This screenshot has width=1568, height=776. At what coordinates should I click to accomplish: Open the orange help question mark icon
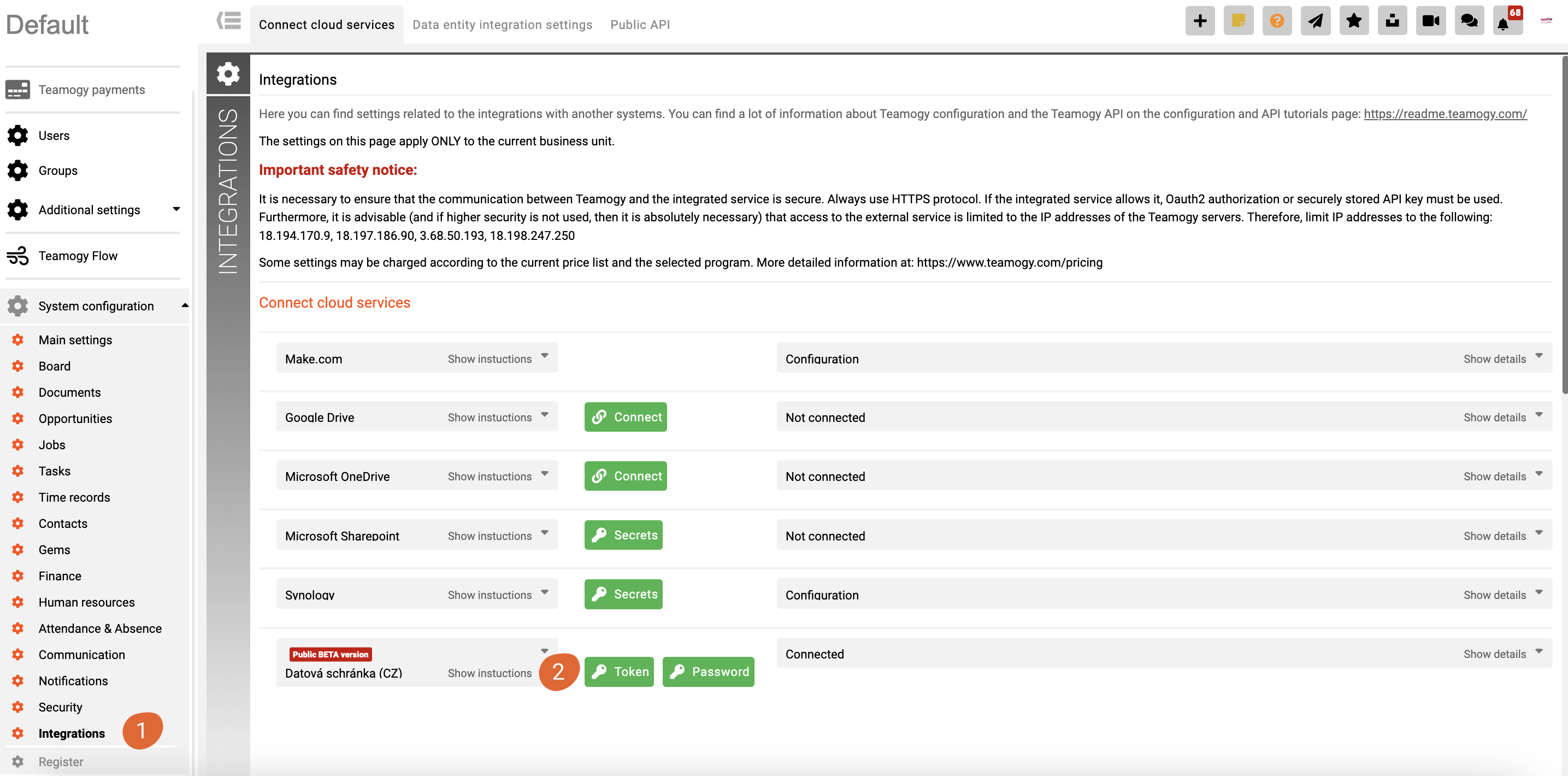click(x=1276, y=21)
